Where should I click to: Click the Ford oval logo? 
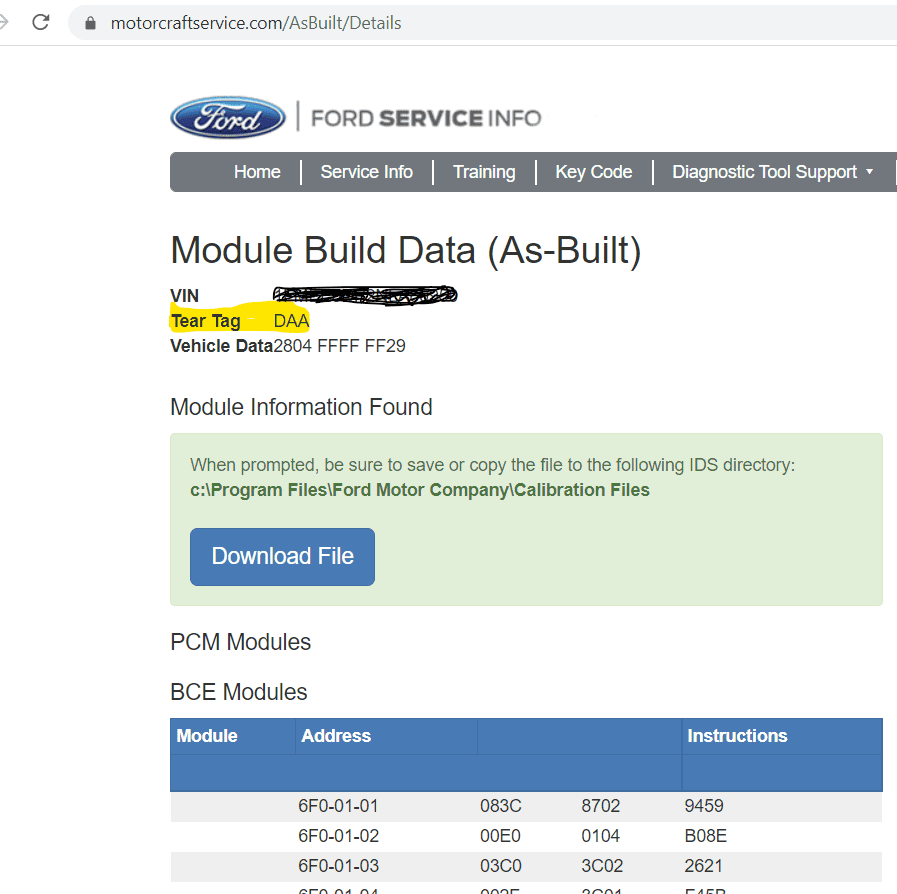pos(228,117)
